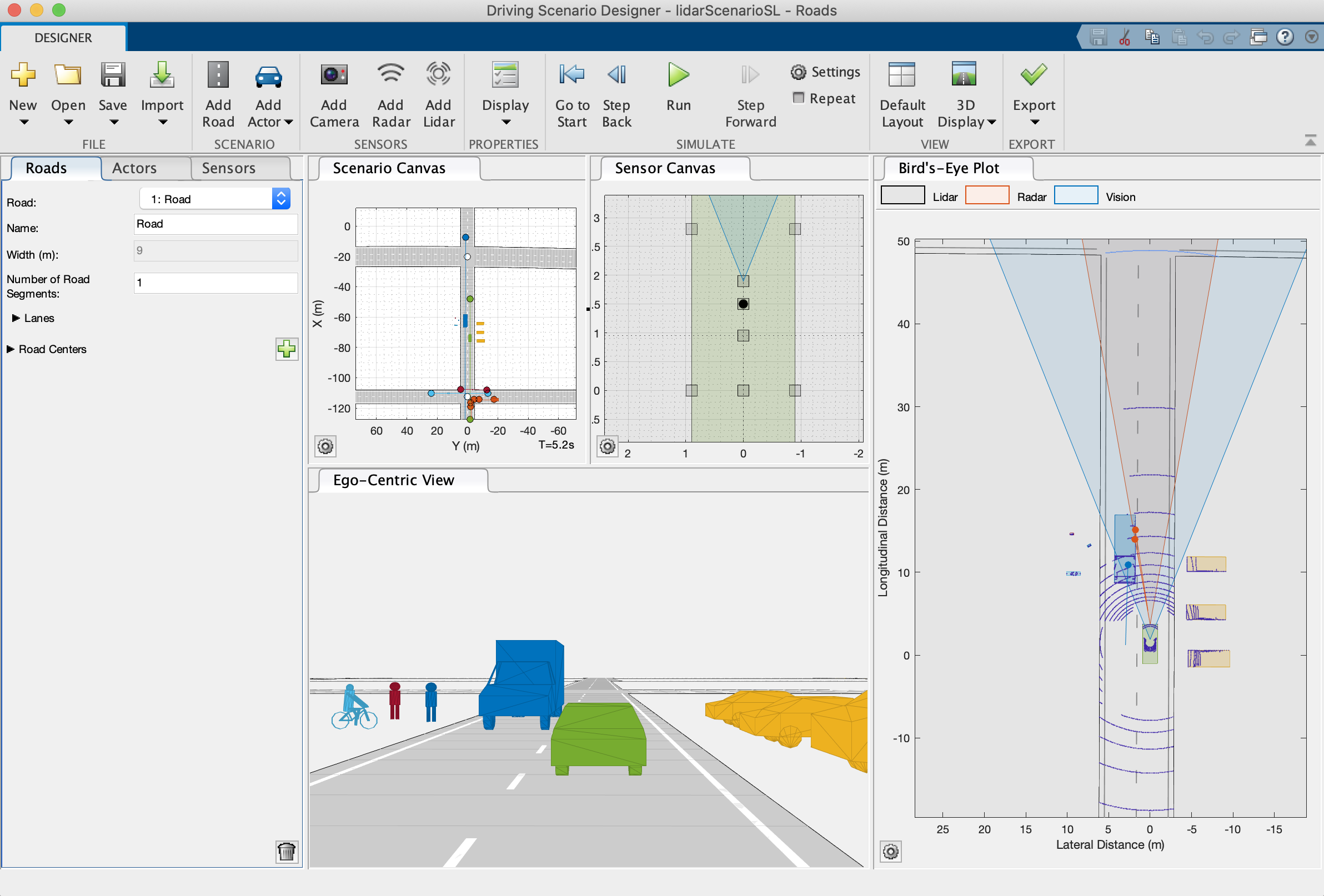This screenshot has width=1324, height=896.
Task: Click green plus to add road center
Action: pyautogui.click(x=287, y=349)
